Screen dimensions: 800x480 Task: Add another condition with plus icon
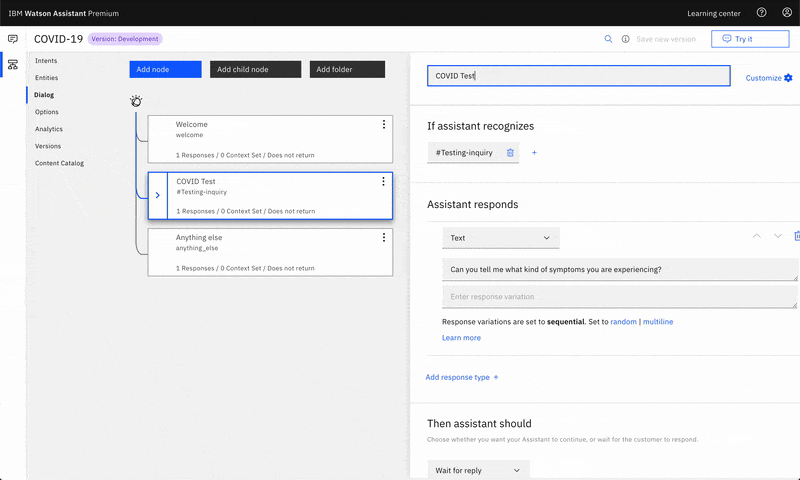click(534, 153)
